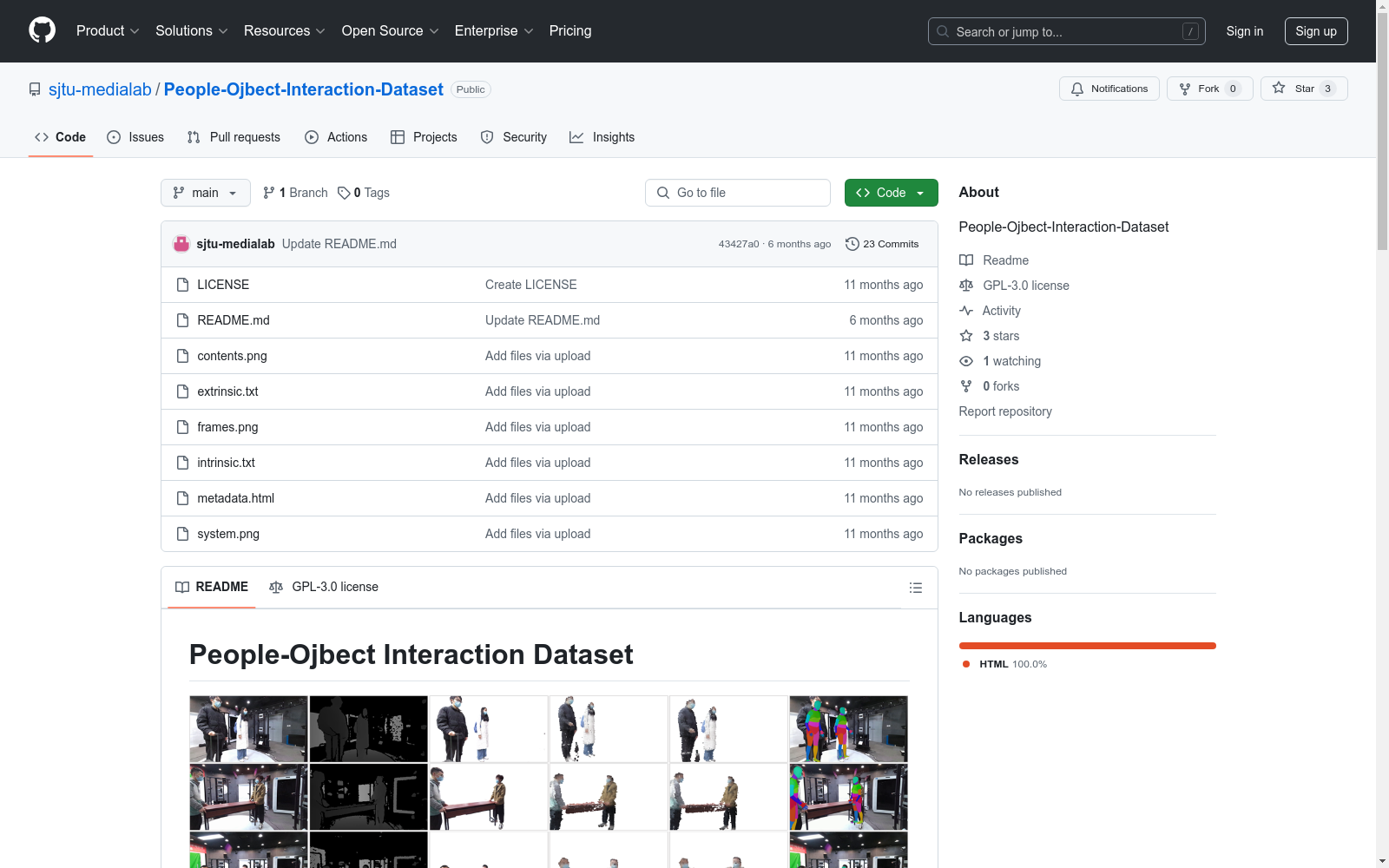Click the Sign in link
Image resolution: width=1389 pixels, height=868 pixels.
pyautogui.click(x=1245, y=31)
